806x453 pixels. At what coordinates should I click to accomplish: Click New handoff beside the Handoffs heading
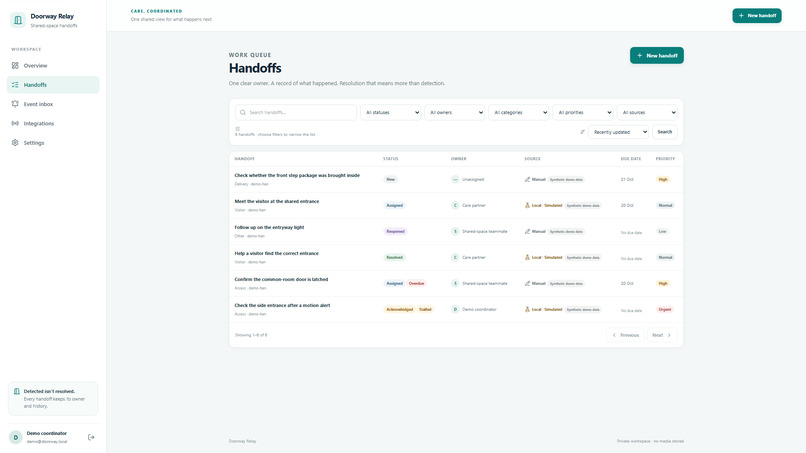tap(656, 56)
